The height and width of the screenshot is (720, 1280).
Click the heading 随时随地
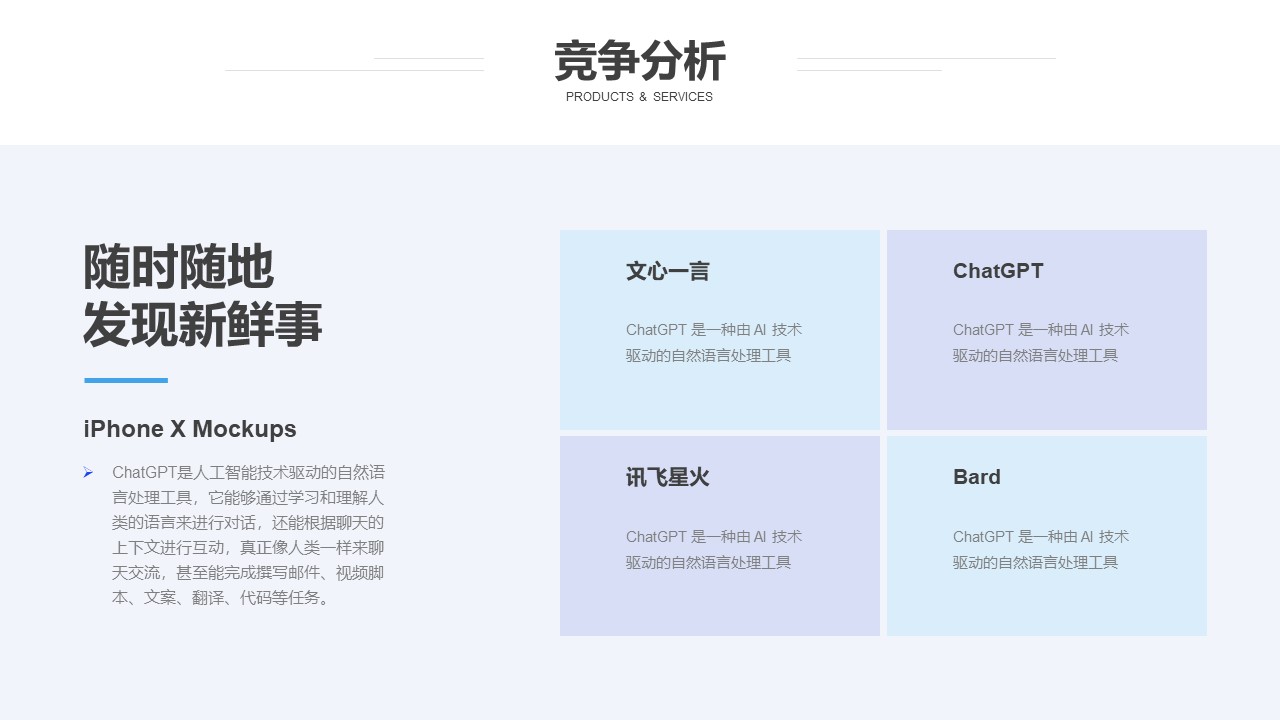tap(178, 267)
